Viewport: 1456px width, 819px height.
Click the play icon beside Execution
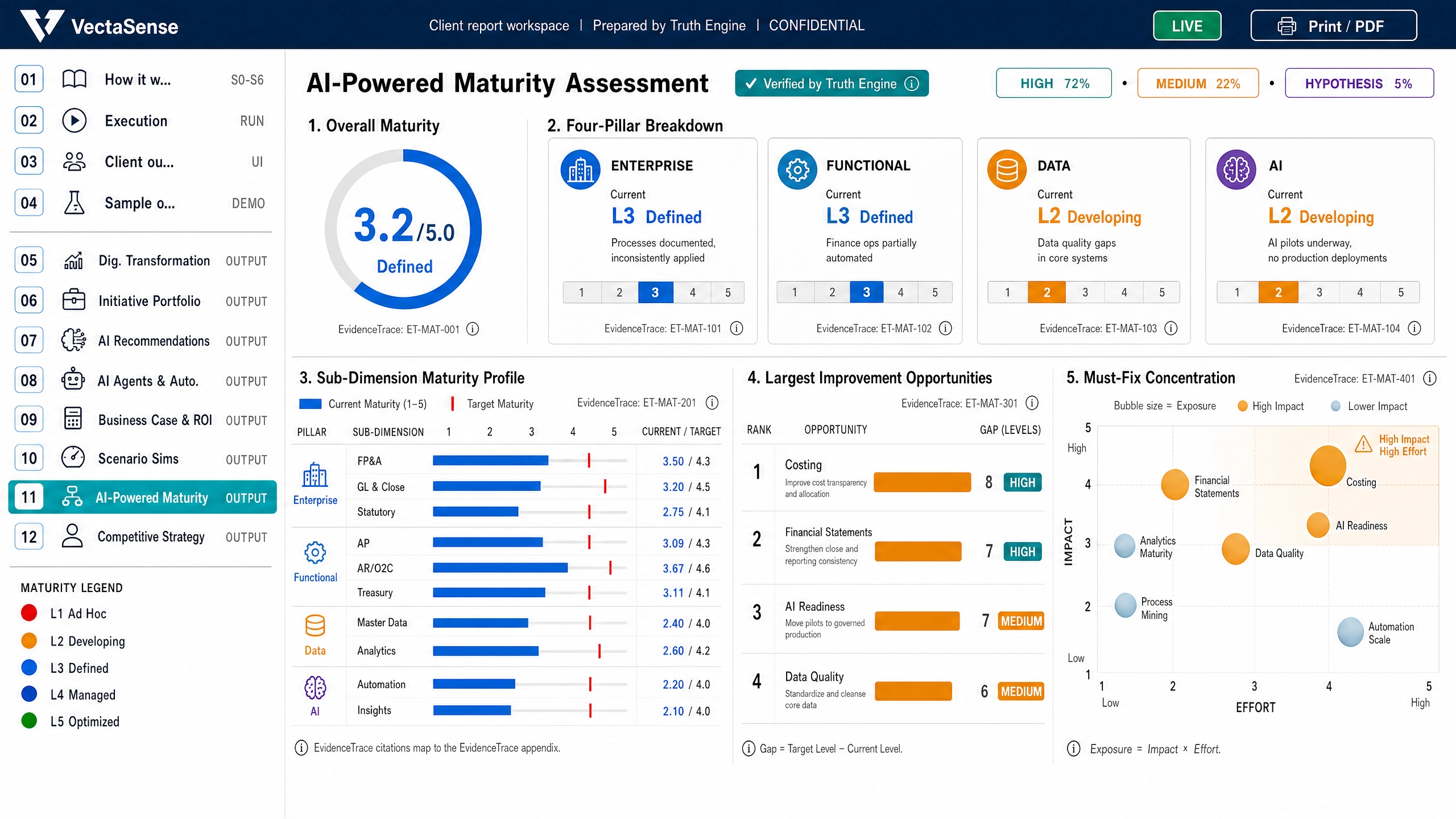[x=74, y=121]
